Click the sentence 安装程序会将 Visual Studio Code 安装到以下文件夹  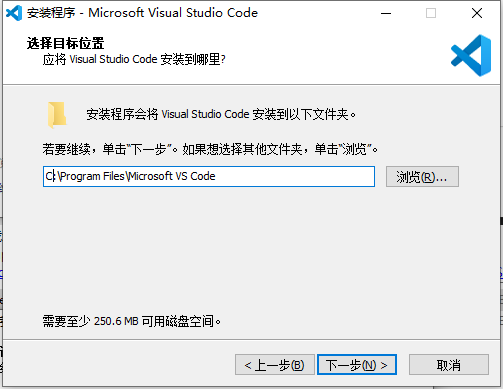[x=221, y=114]
